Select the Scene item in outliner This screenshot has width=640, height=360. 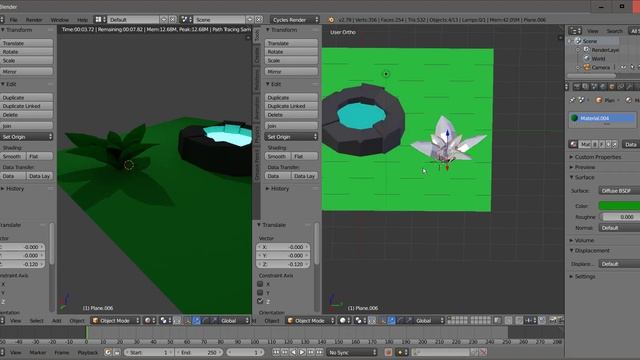tap(589, 41)
